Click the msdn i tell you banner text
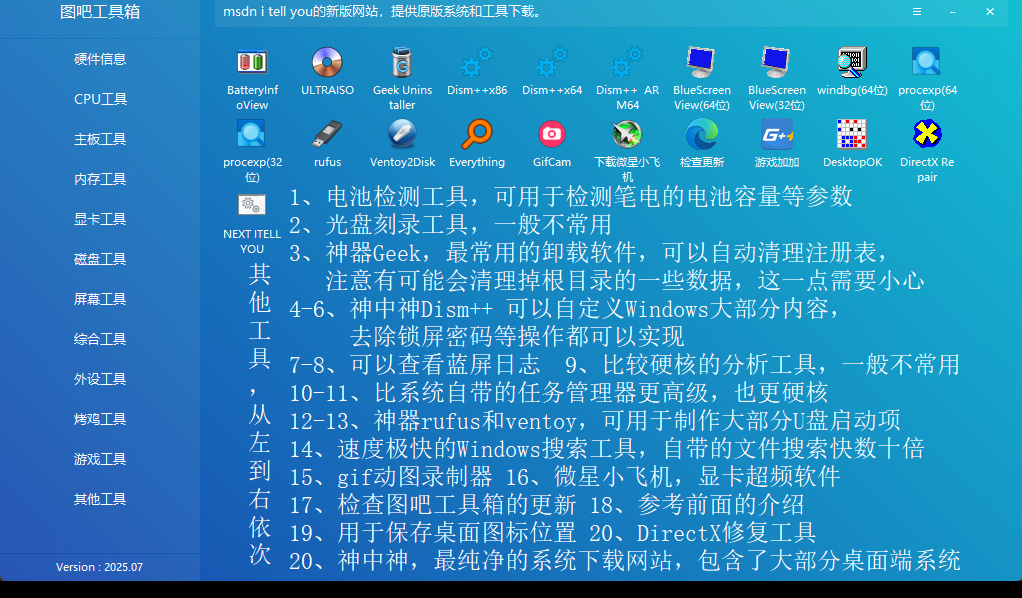Image resolution: width=1022 pixels, height=598 pixels. point(383,12)
